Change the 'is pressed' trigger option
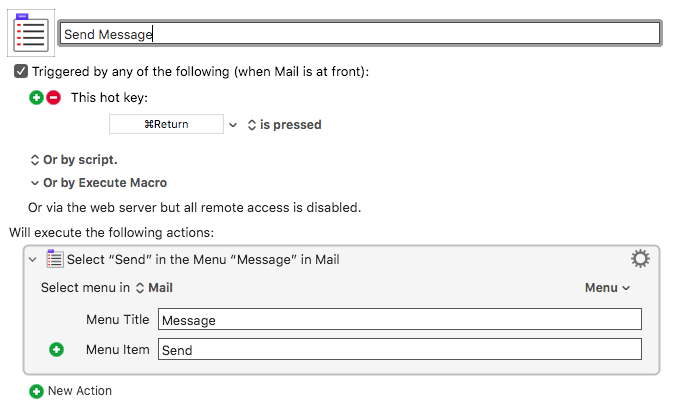 pos(285,125)
